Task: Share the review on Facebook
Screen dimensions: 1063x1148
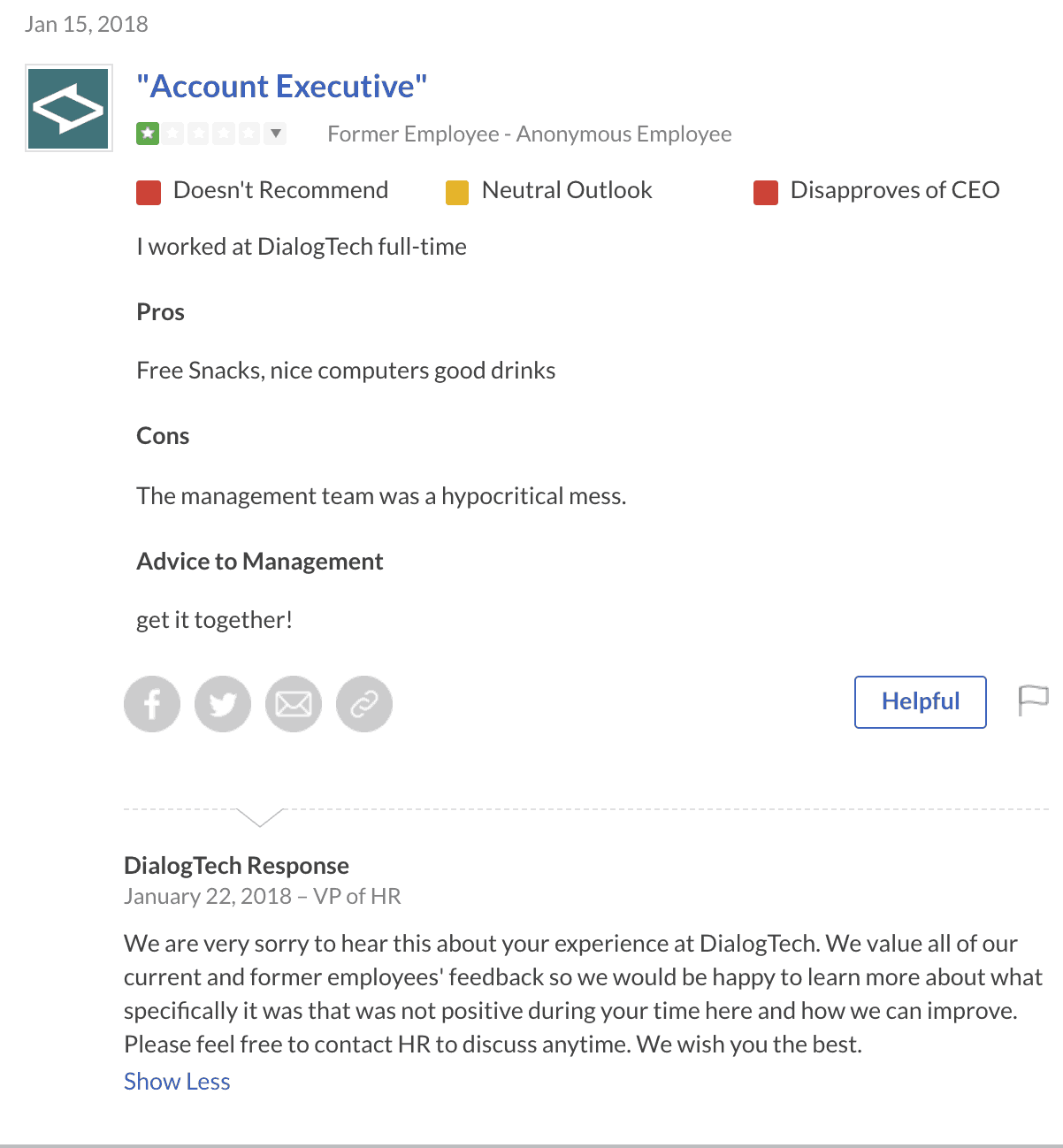Action: click(151, 703)
